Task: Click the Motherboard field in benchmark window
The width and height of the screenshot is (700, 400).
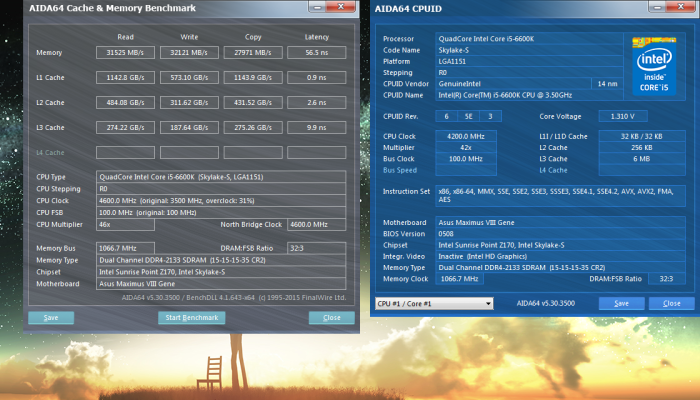Action: pyautogui.click(x=221, y=284)
